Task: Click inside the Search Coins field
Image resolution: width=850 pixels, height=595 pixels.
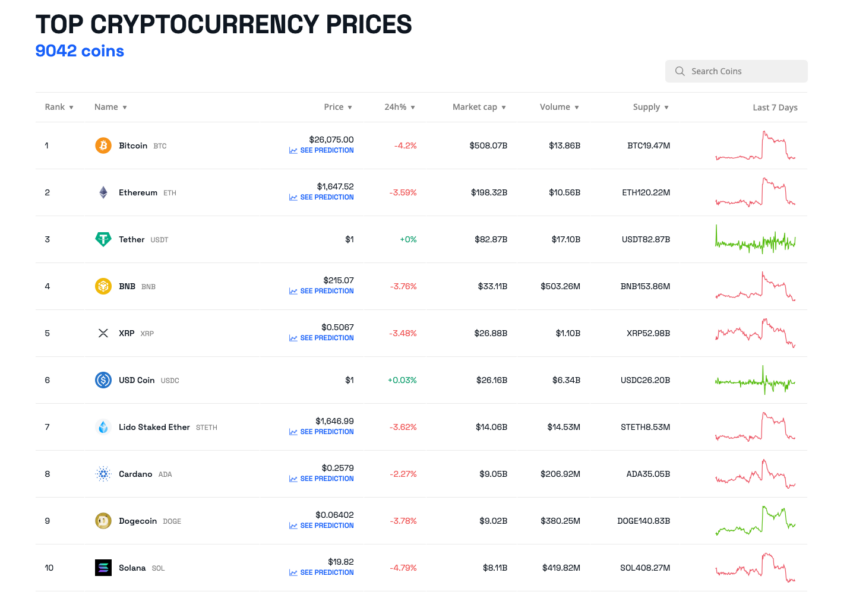Action: pyautogui.click(x=735, y=71)
